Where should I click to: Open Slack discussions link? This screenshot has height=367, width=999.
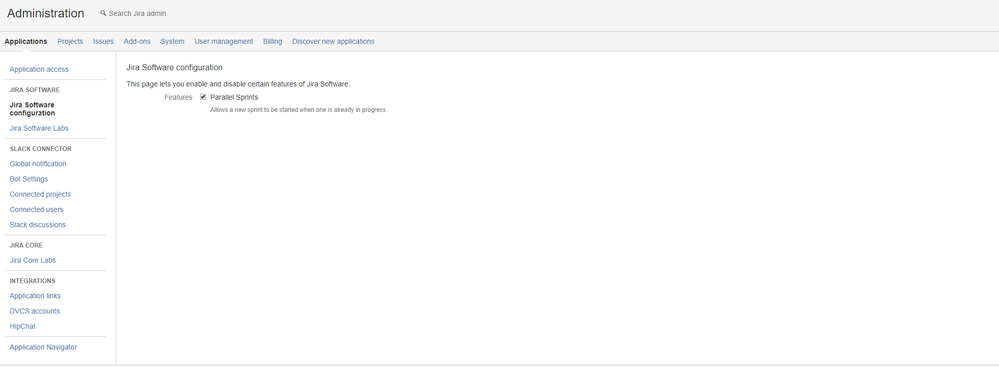tap(38, 225)
